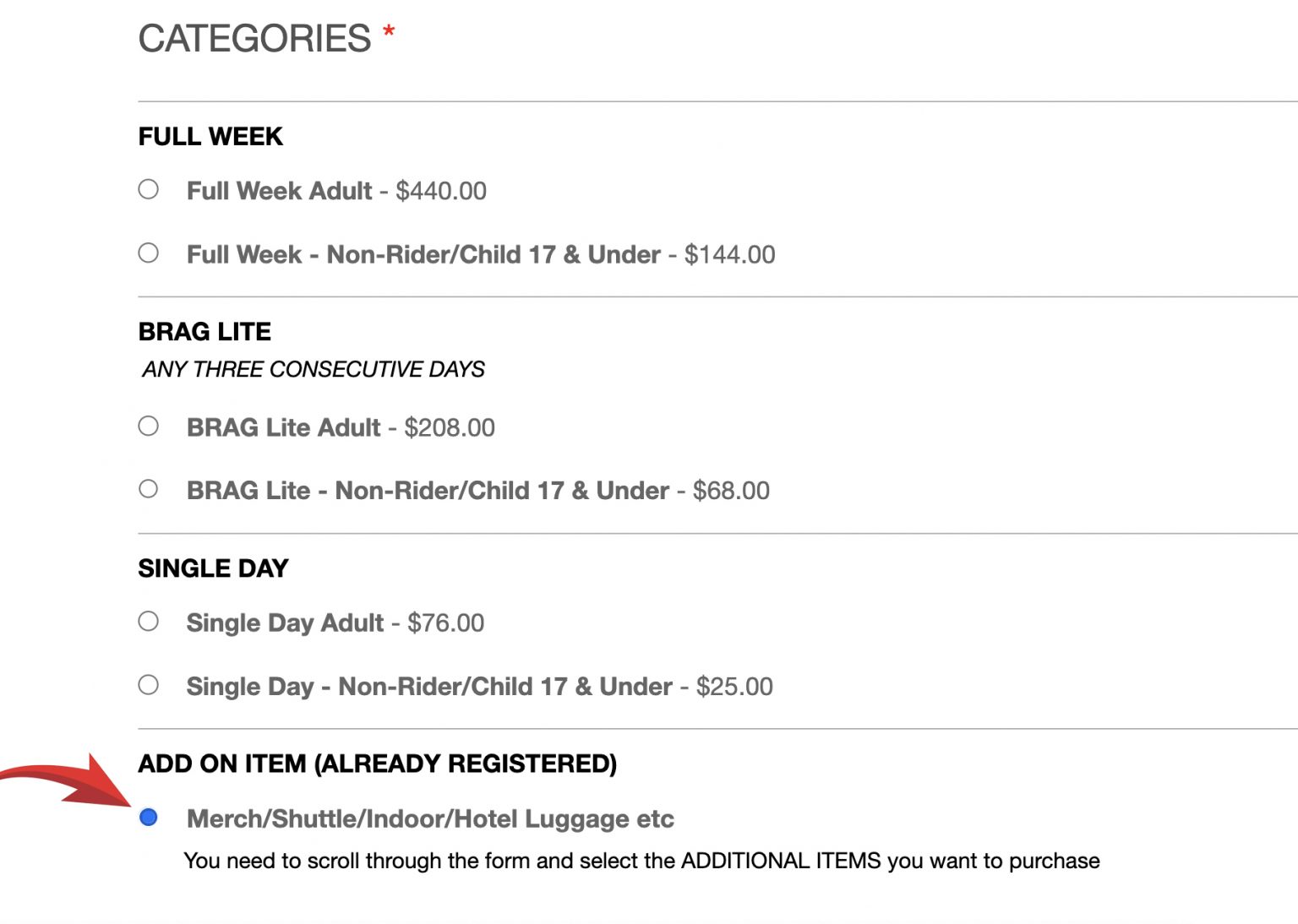Click the BRAG Lite Non-Rider/Child $68.00 label
Image resolution: width=1298 pixels, height=924 pixels.
click(x=478, y=491)
